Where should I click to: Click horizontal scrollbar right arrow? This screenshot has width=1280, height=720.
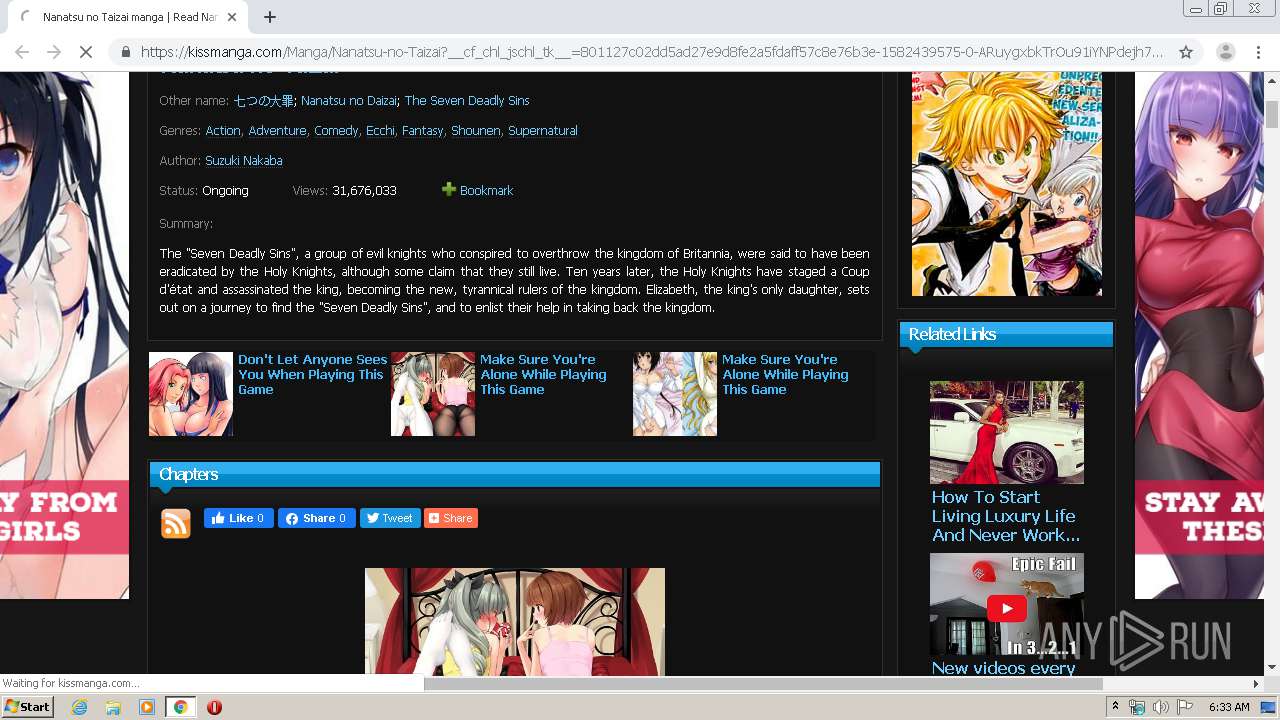tap(1256, 684)
